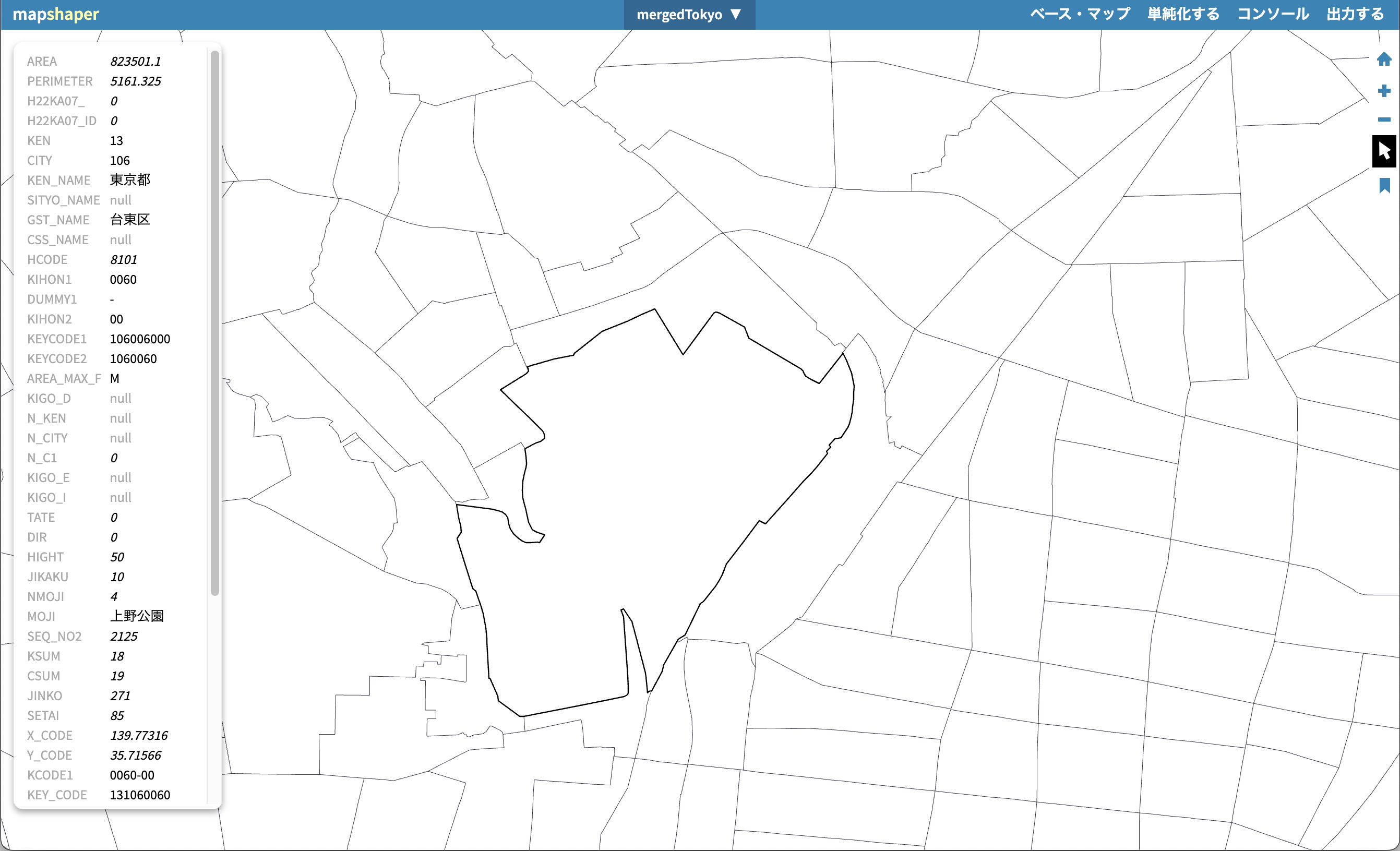Click the KEN_NAME value 東京都

coord(129,180)
